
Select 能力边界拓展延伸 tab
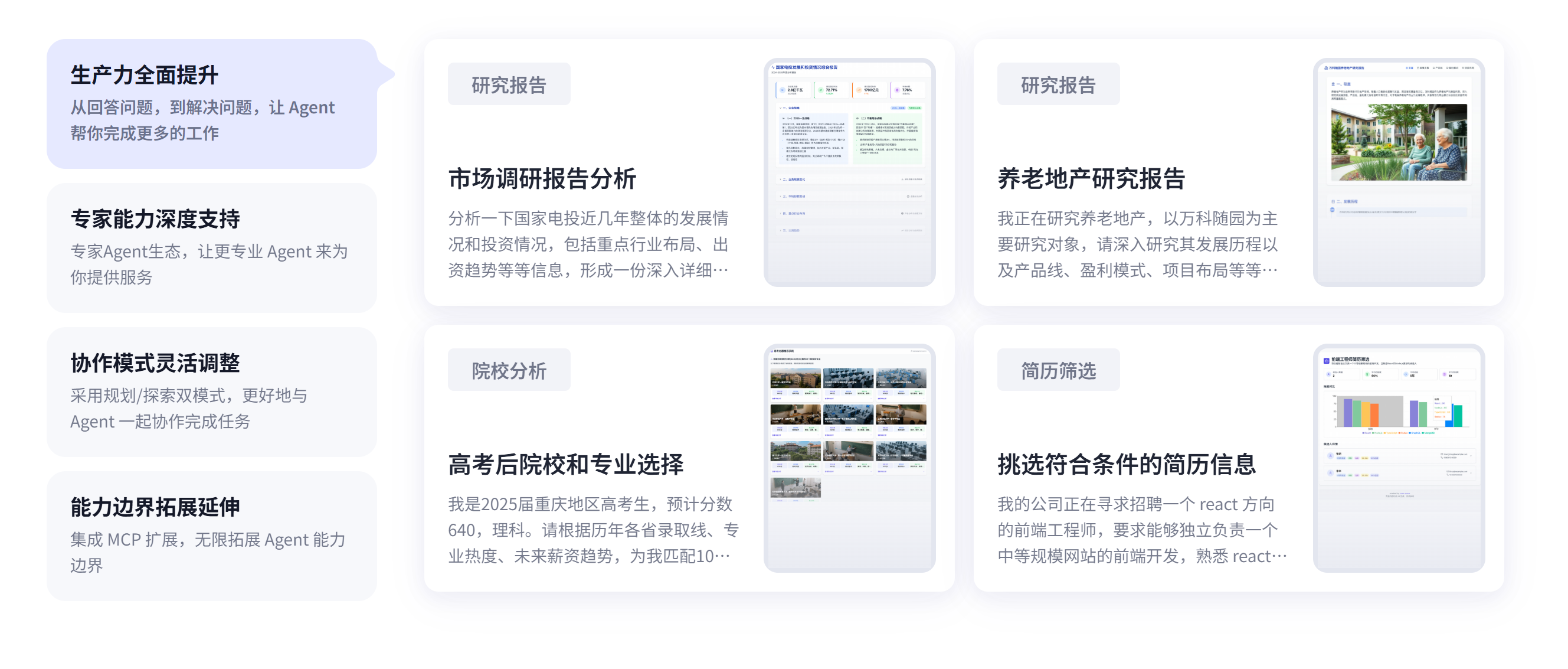211,535
